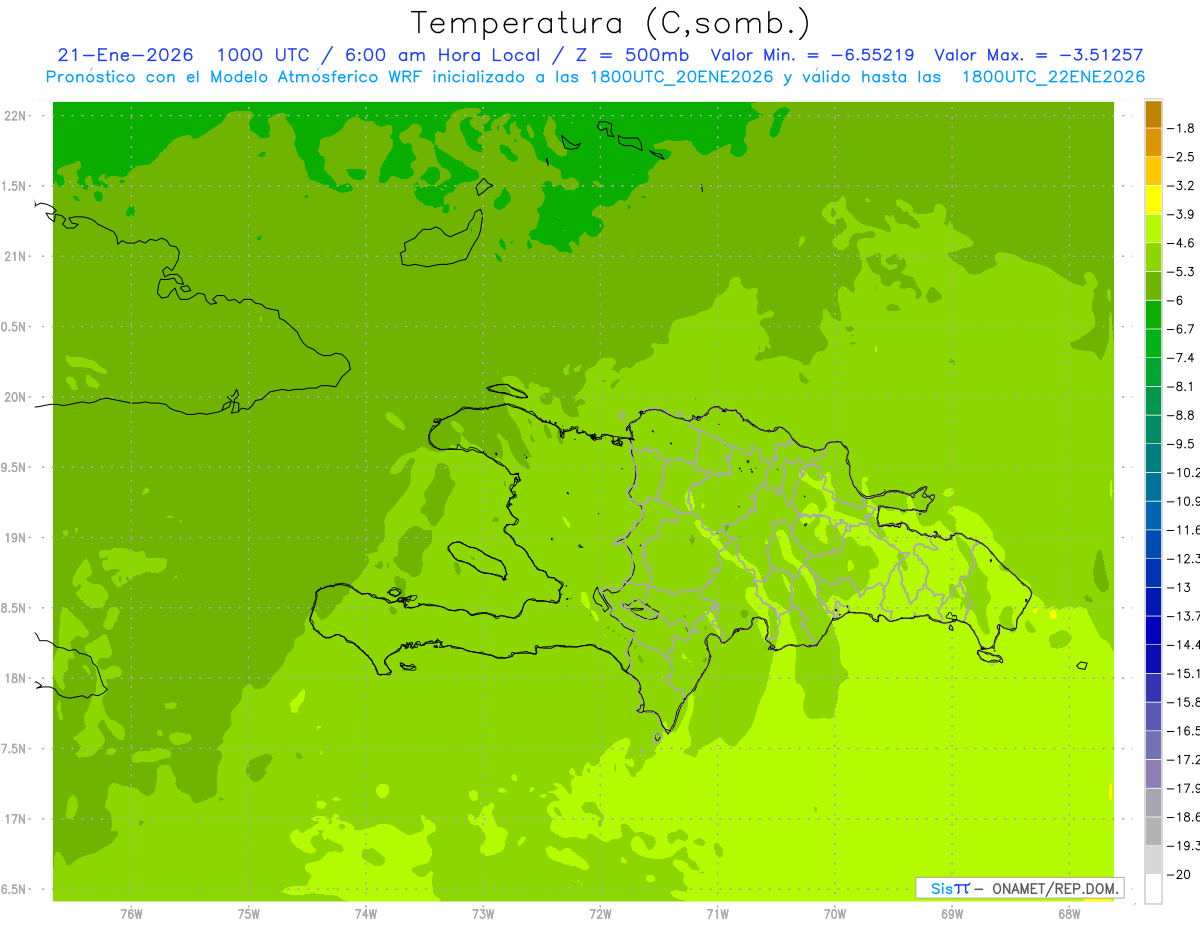The height and width of the screenshot is (927, 1200).
Task: Click the "1000 UTC" time text
Action: (x=261, y=55)
